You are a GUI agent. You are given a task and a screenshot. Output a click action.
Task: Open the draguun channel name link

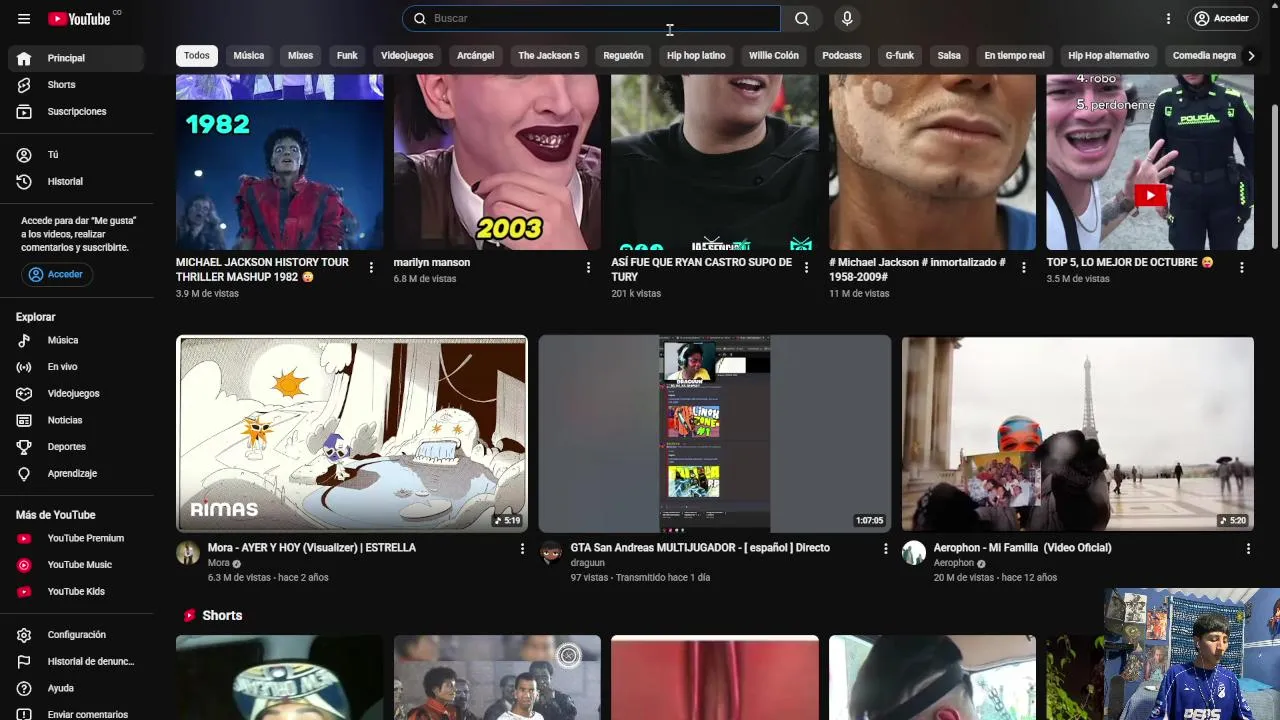coord(588,563)
